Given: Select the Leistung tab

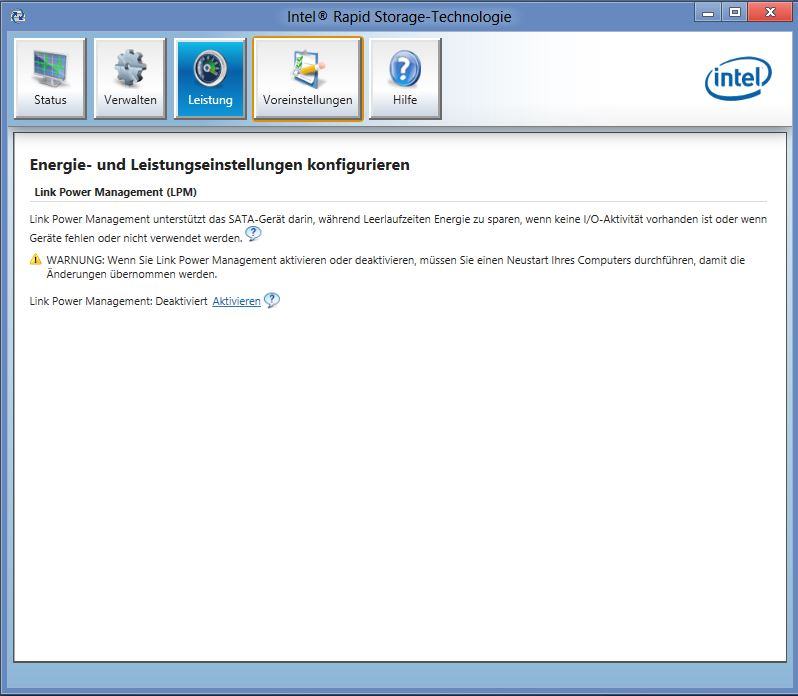Looking at the screenshot, I should pos(210,78).
